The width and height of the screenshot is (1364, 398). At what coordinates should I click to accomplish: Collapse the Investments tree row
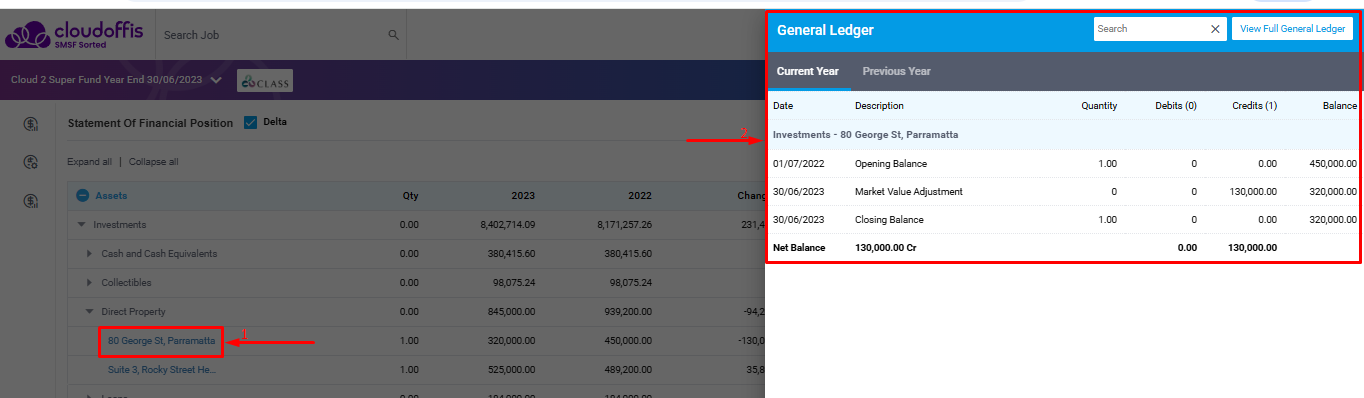82,225
